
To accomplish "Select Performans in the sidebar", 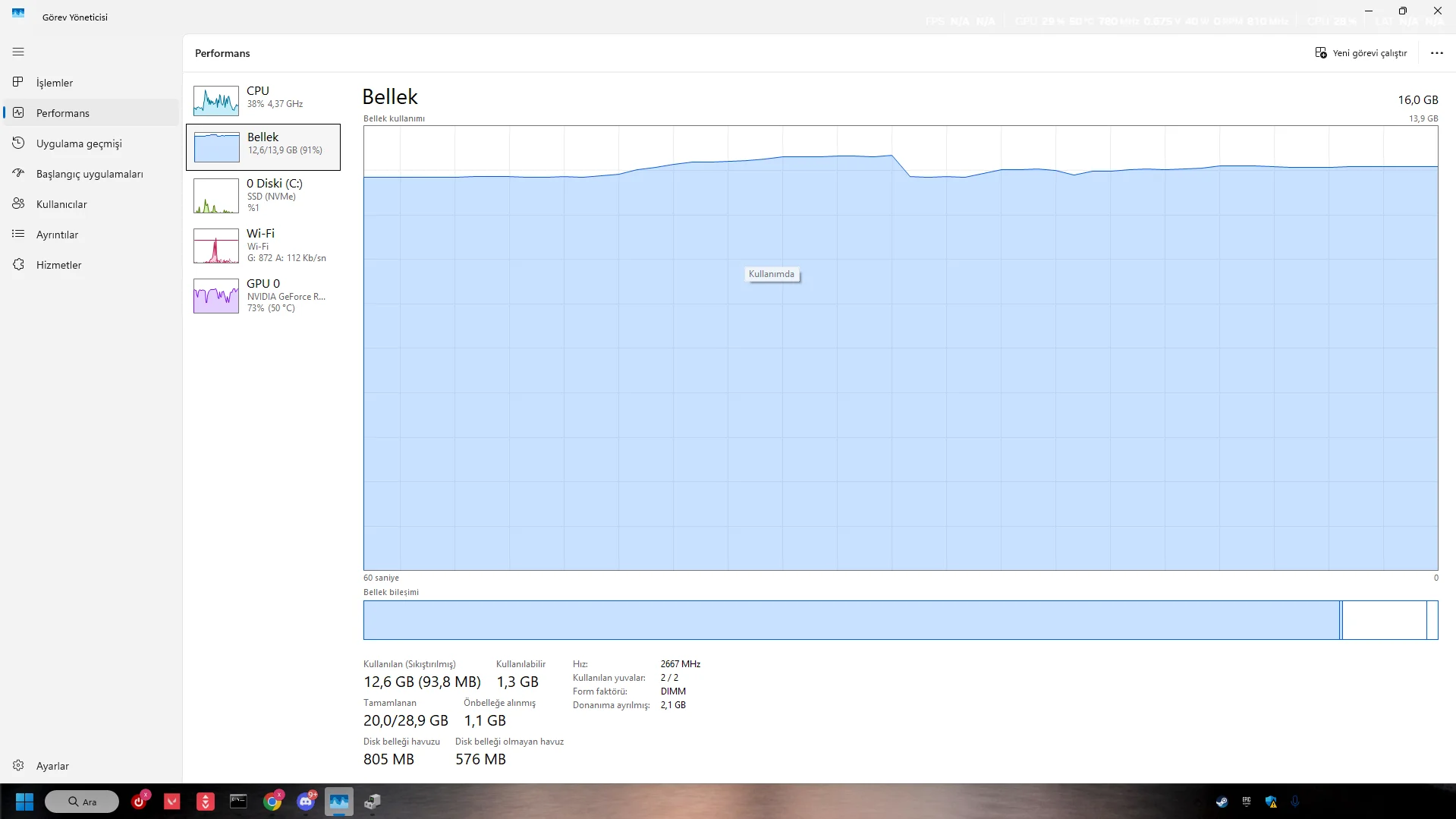I will click(x=91, y=112).
